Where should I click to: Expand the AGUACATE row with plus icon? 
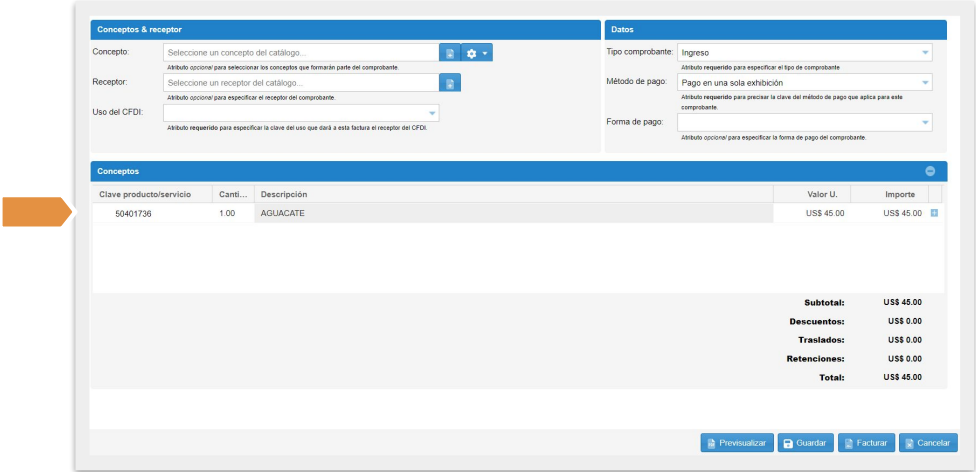(935, 213)
